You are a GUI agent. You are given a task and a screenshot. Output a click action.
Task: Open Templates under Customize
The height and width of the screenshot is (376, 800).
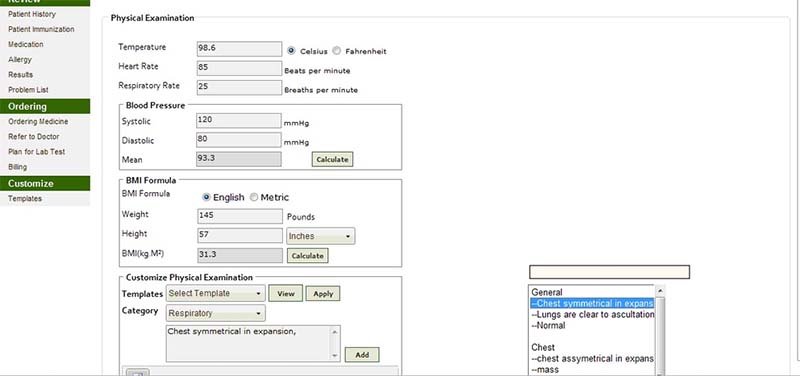point(24,198)
